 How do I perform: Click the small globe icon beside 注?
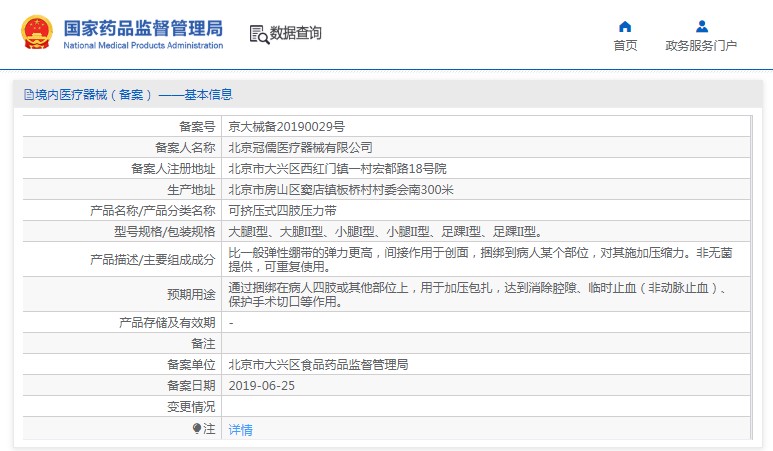(x=197, y=428)
